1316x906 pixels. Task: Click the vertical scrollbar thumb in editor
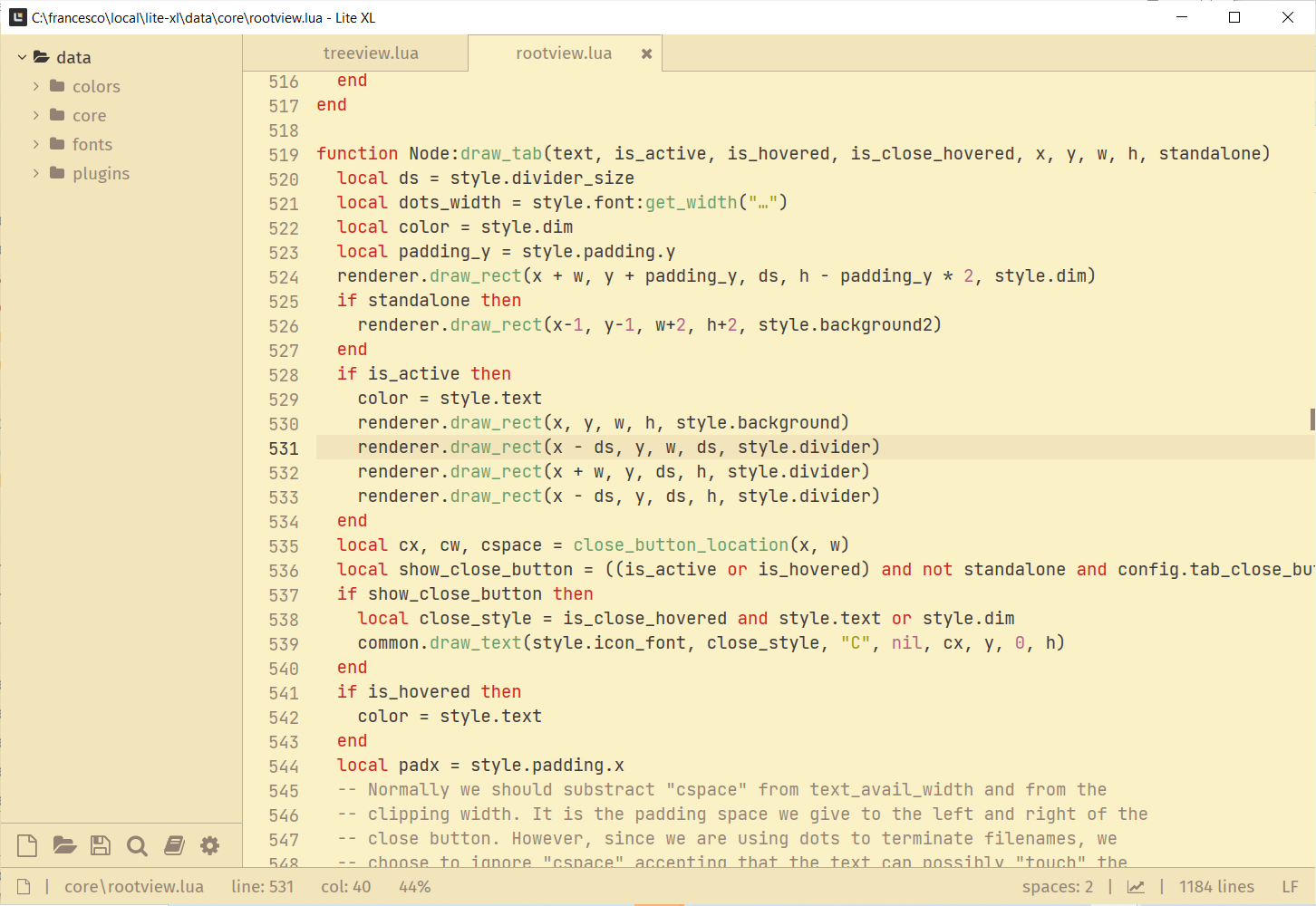(x=1312, y=419)
